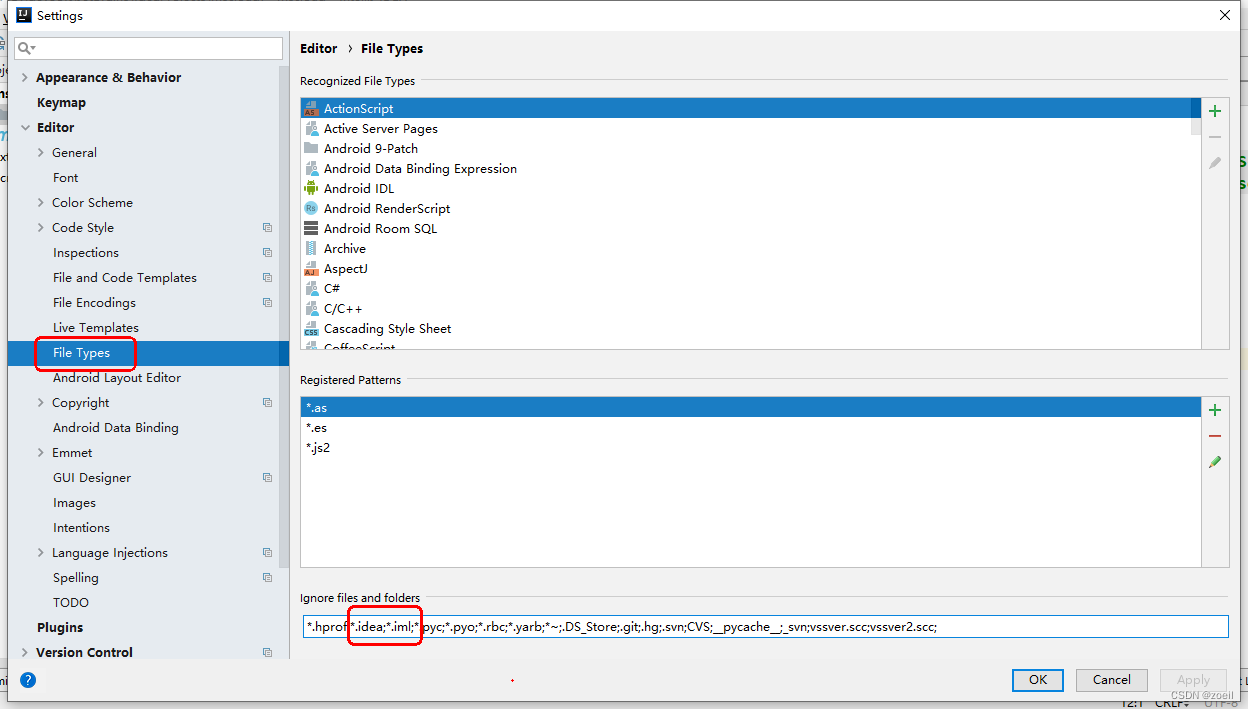Viewport: 1248px width, 709px height.
Task: Click the Android RenderScript icon
Action: (x=311, y=208)
